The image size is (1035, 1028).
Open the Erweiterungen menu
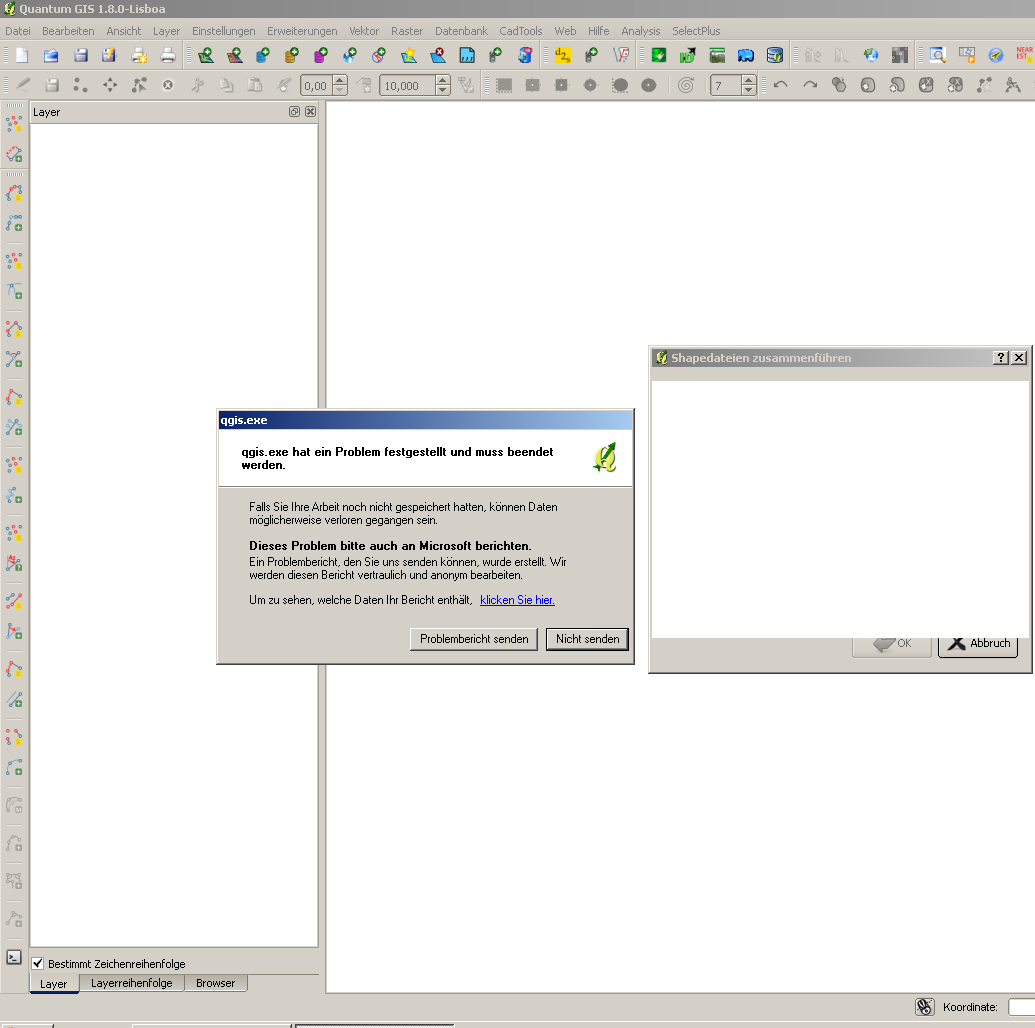(302, 31)
